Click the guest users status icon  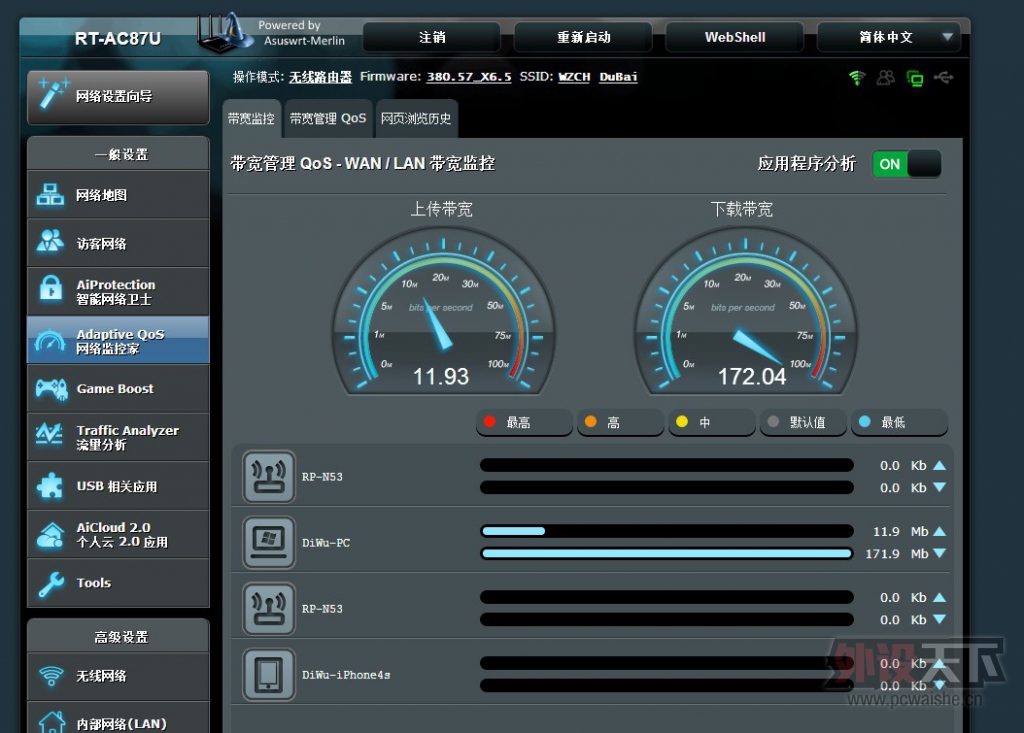pyautogui.click(x=886, y=78)
